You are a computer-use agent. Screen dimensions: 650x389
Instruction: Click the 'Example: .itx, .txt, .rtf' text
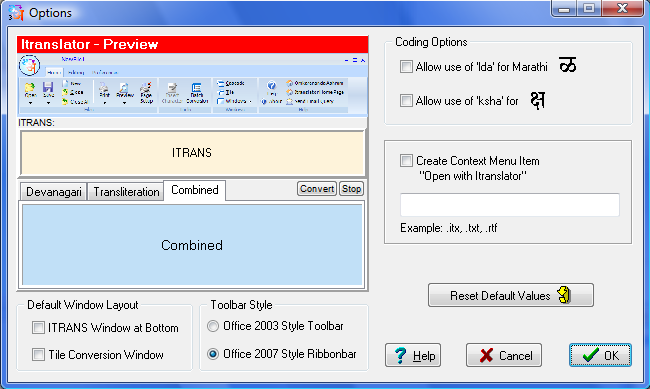click(x=449, y=228)
